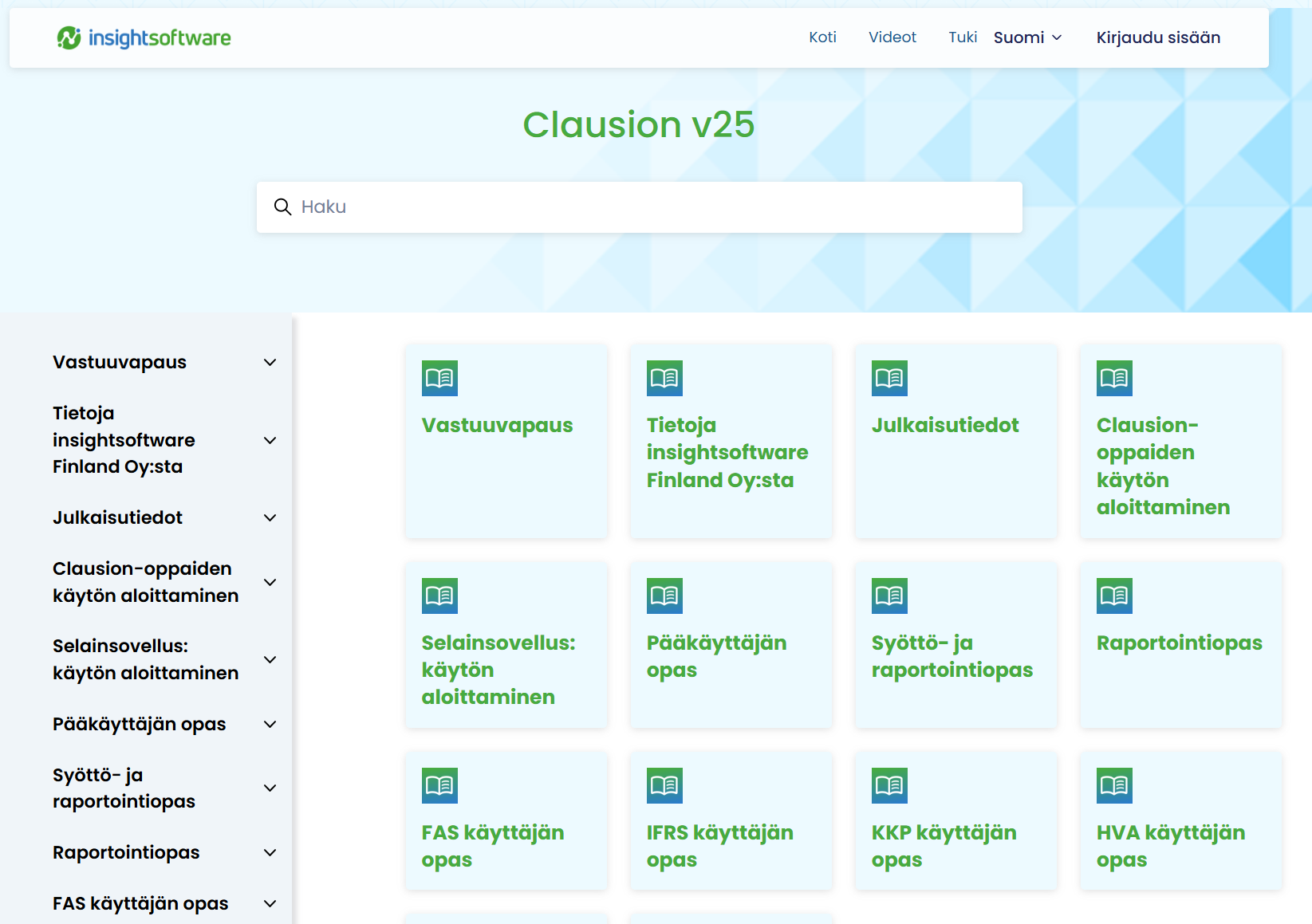Click book icon on IFRS käyttäjän opas card

[x=664, y=785]
